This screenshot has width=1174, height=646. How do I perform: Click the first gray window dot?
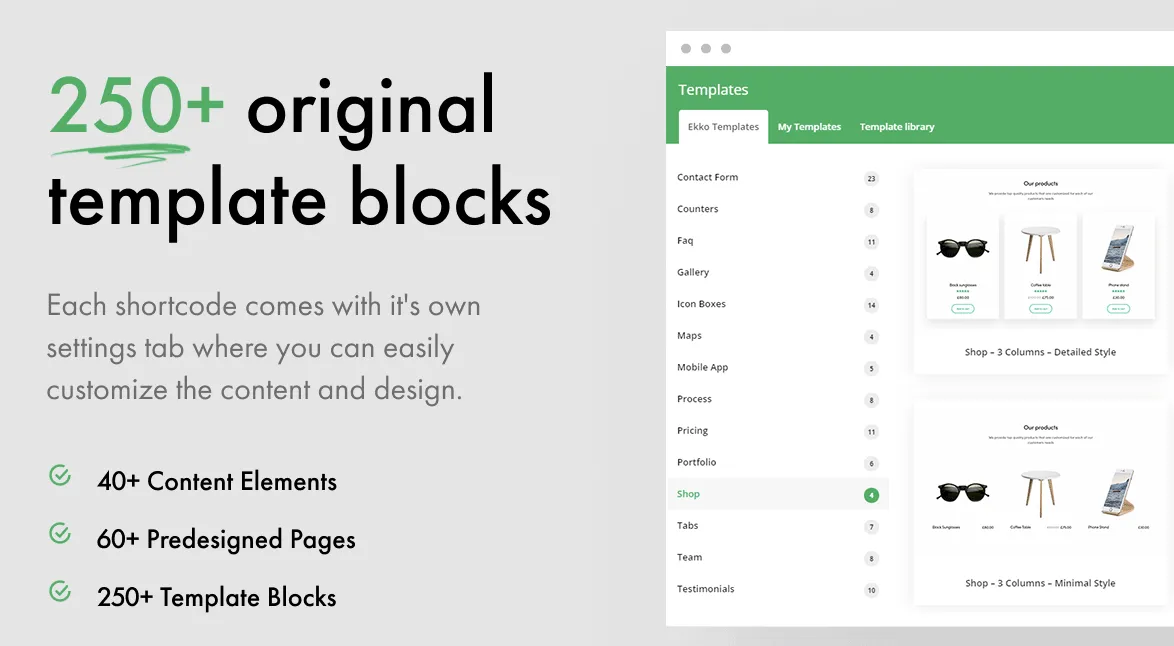click(686, 49)
